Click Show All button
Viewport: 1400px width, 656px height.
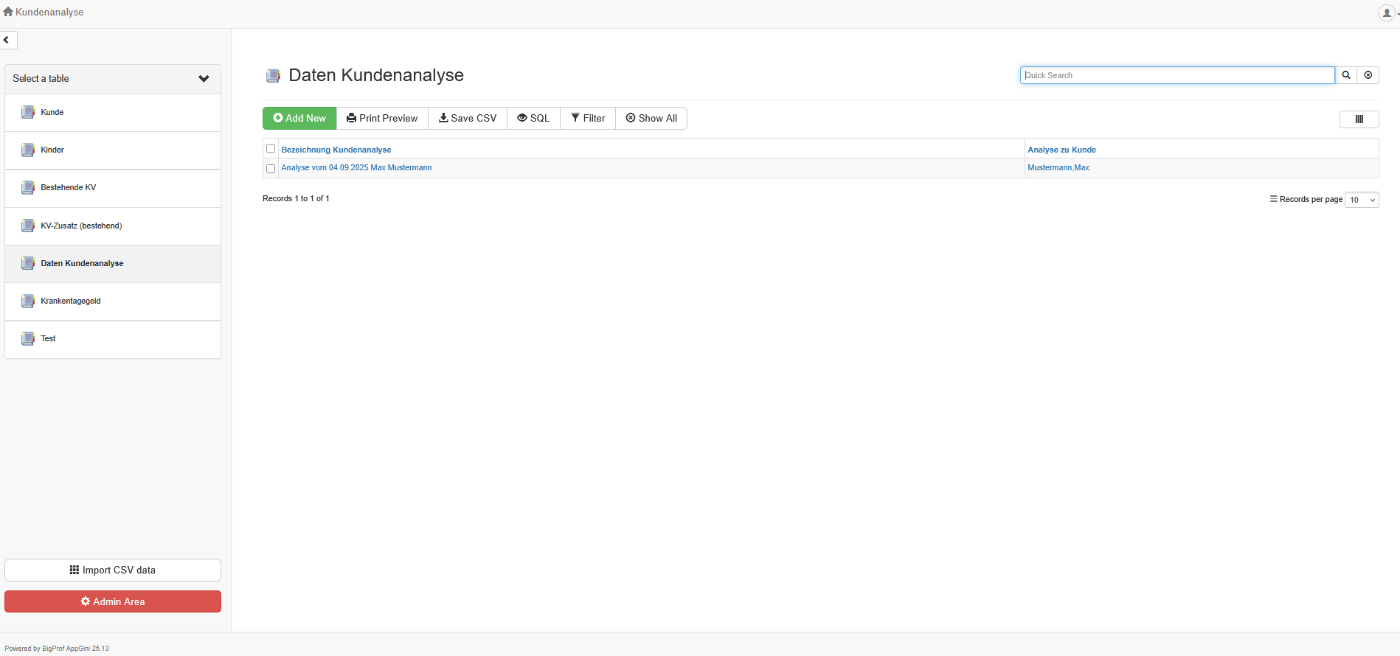(x=651, y=118)
